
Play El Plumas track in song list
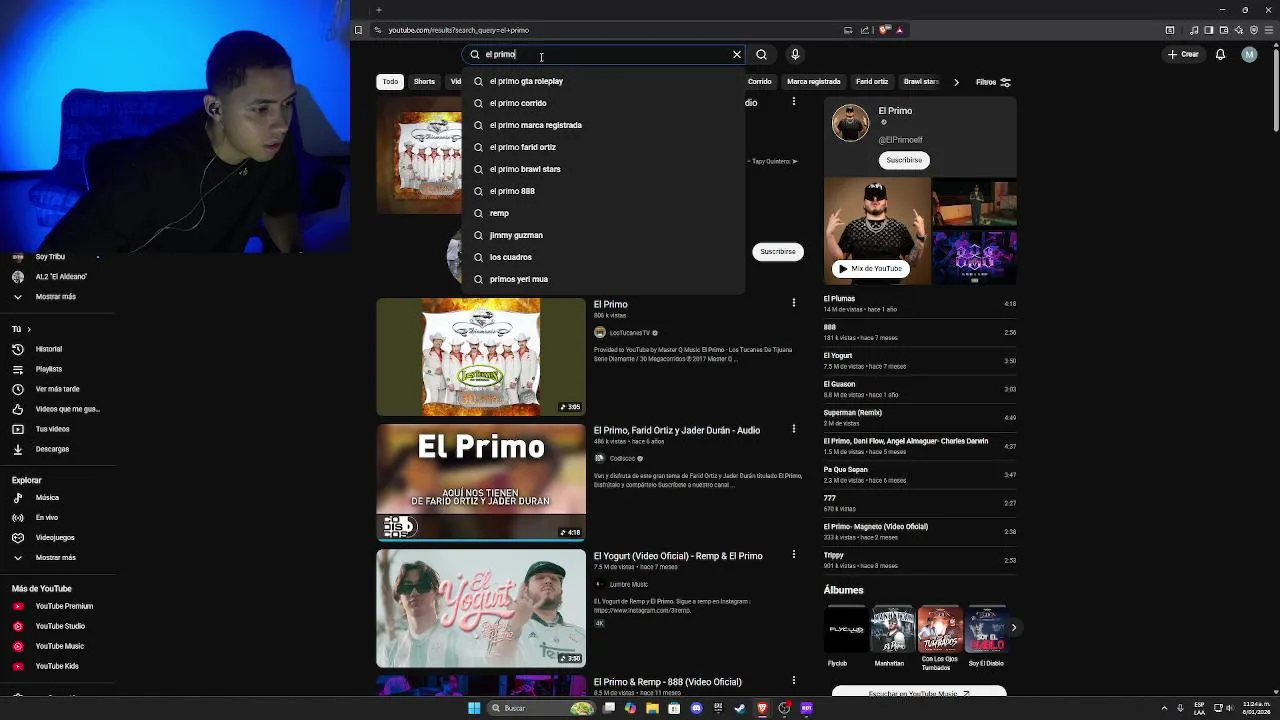click(x=919, y=304)
